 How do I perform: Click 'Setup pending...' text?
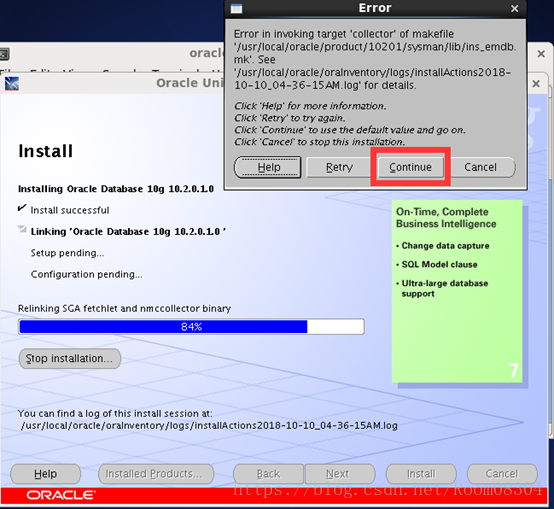pos(67,253)
